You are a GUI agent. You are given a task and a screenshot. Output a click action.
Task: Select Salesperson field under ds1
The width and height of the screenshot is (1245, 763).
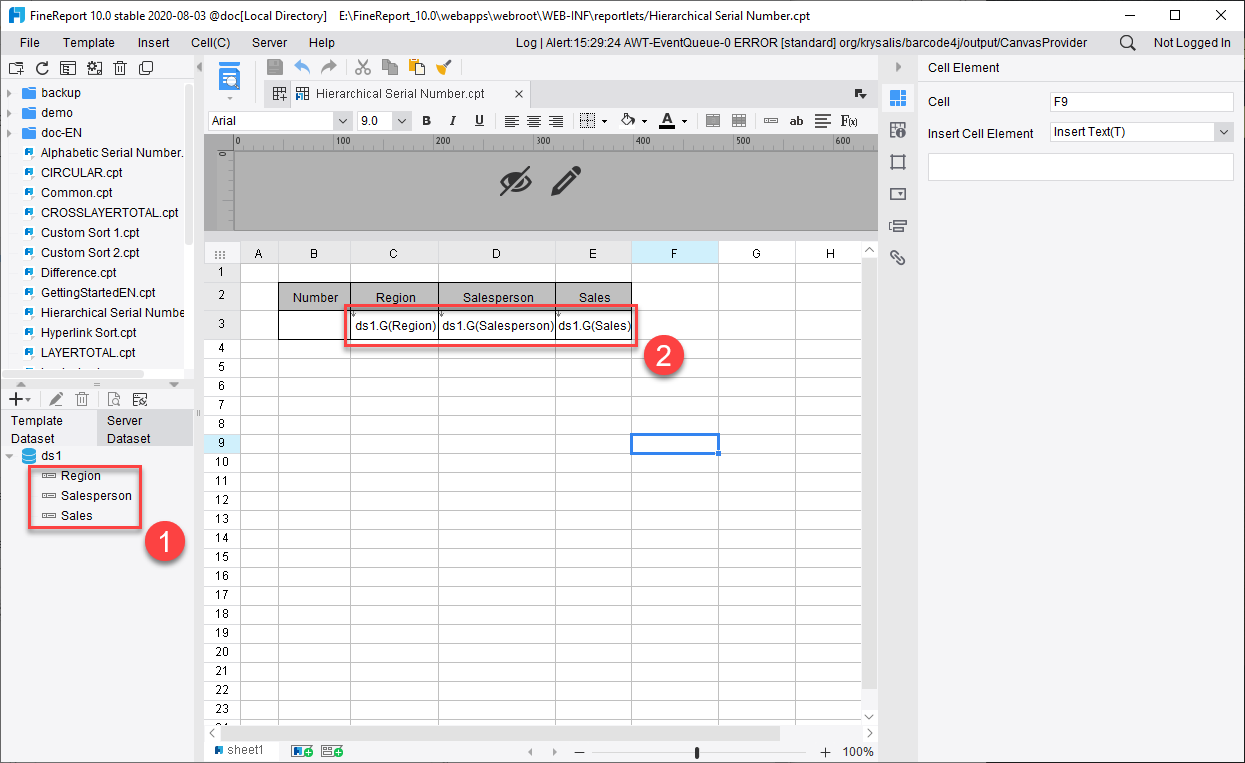[x=96, y=496]
